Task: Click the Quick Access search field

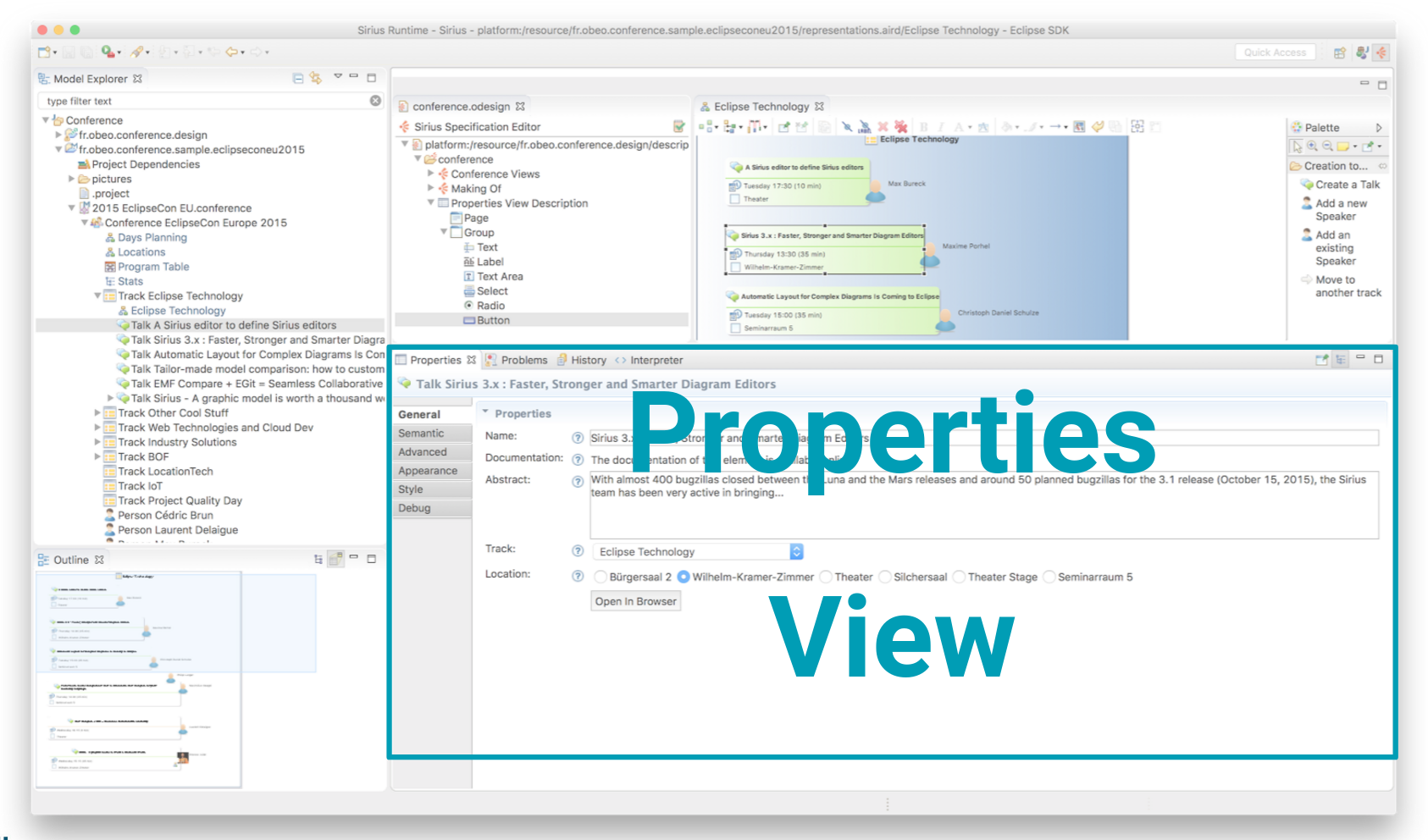Action: point(1275,52)
